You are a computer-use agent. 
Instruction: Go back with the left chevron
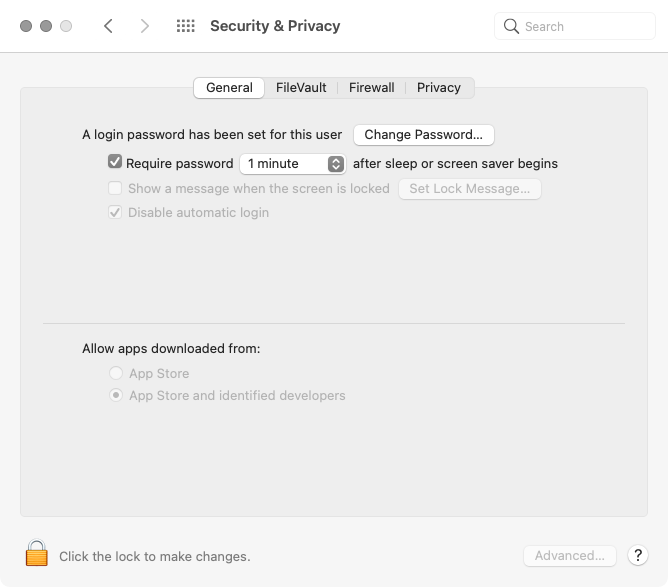[108, 26]
